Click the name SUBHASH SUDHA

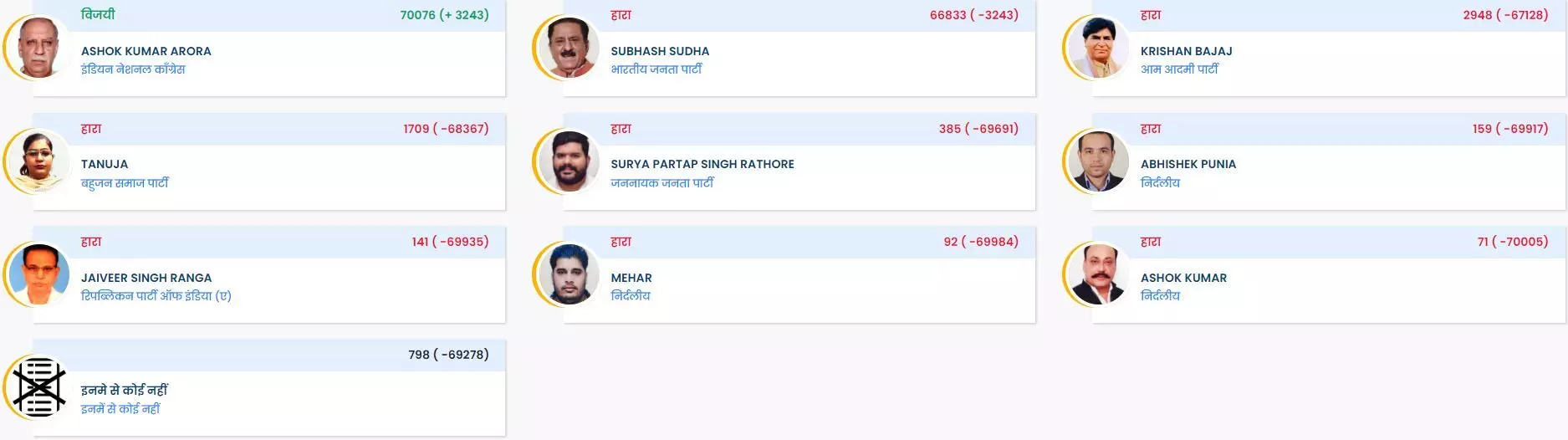(660, 51)
